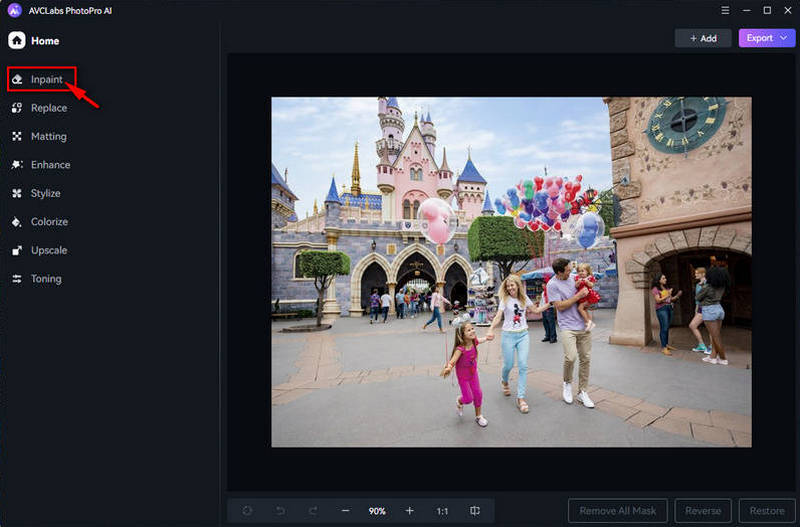Close the AVCLabs PhotoPro AI window

coord(788,10)
